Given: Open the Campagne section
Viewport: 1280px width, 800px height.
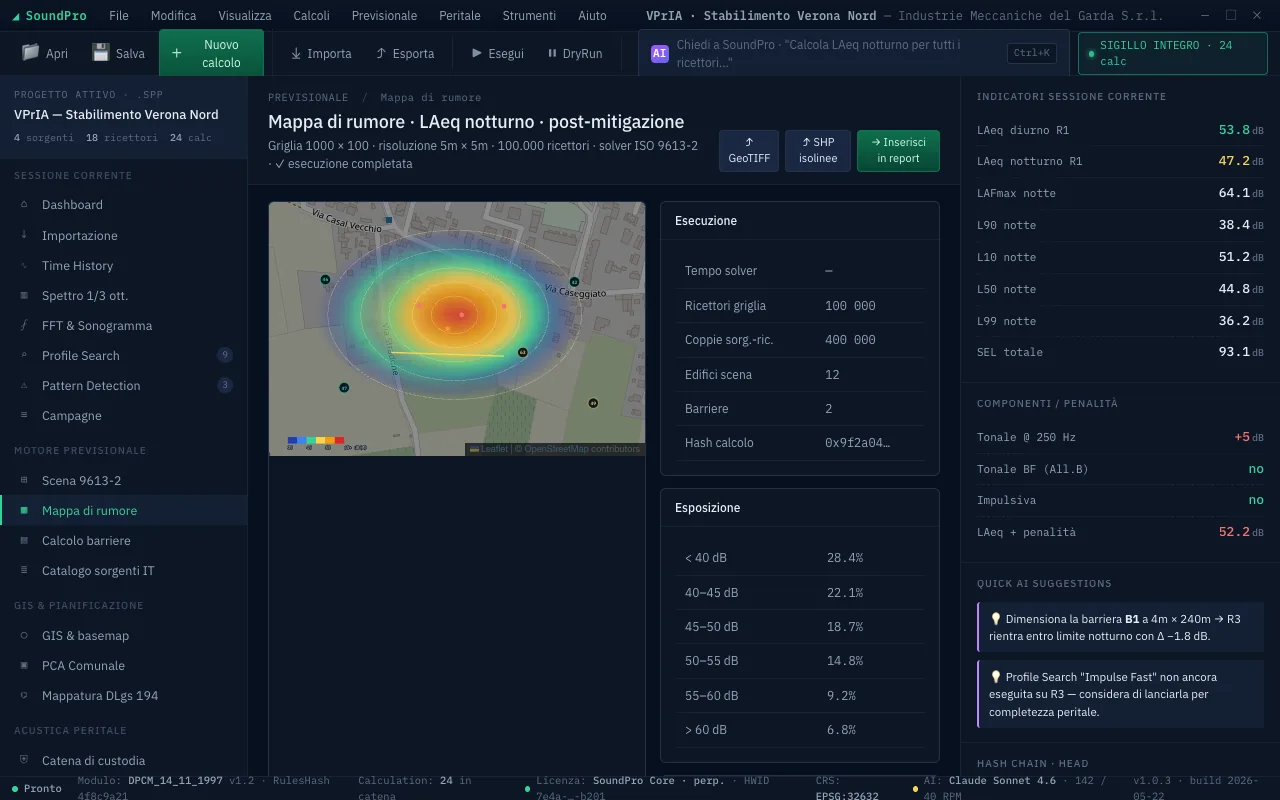Looking at the screenshot, I should (x=124, y=416).
